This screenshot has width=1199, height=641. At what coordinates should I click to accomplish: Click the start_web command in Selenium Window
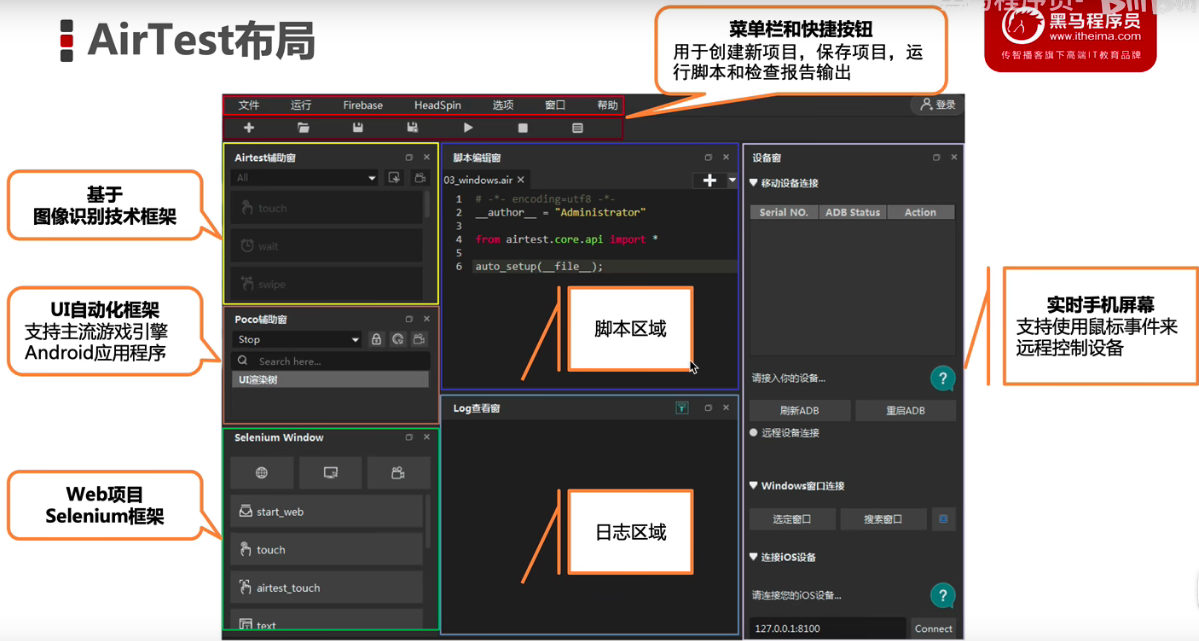click(327, 511)
